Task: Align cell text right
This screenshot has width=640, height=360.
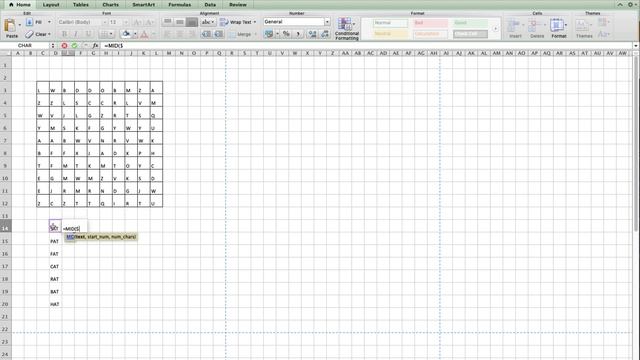Action: pyautogui.click(x=191, y=34)
